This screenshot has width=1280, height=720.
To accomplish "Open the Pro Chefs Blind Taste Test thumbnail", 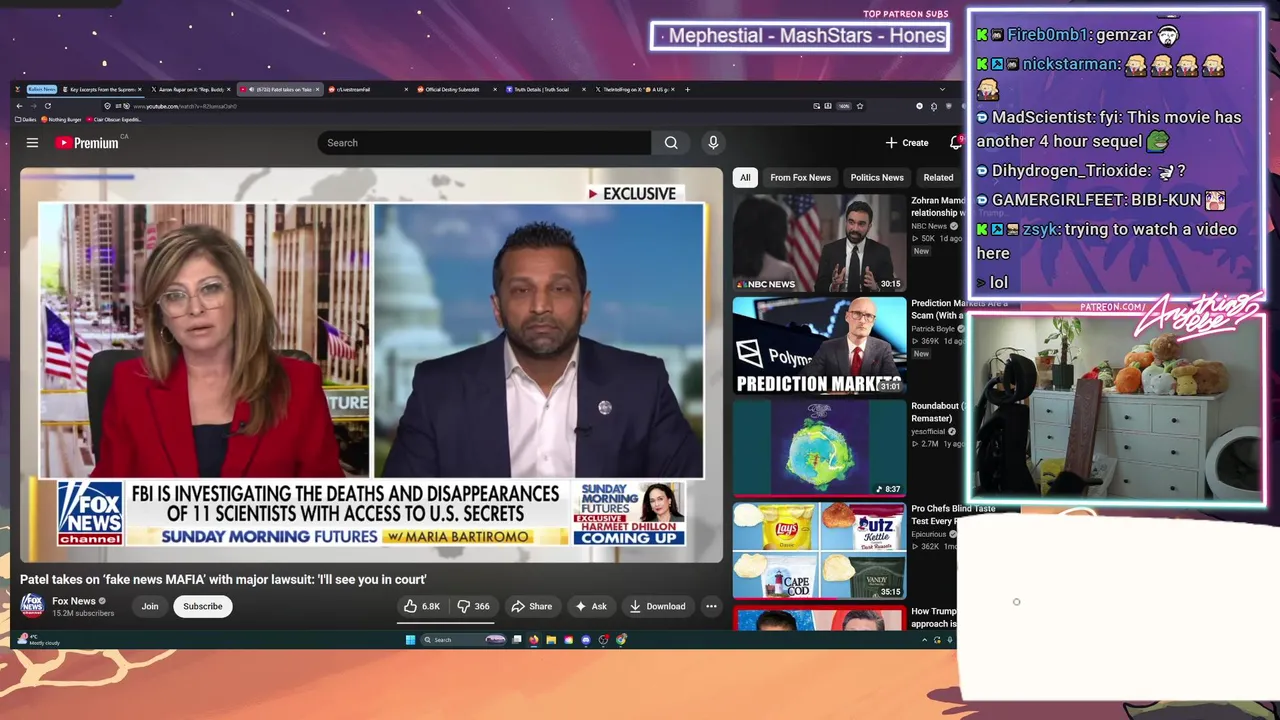I will click(819, 551).
